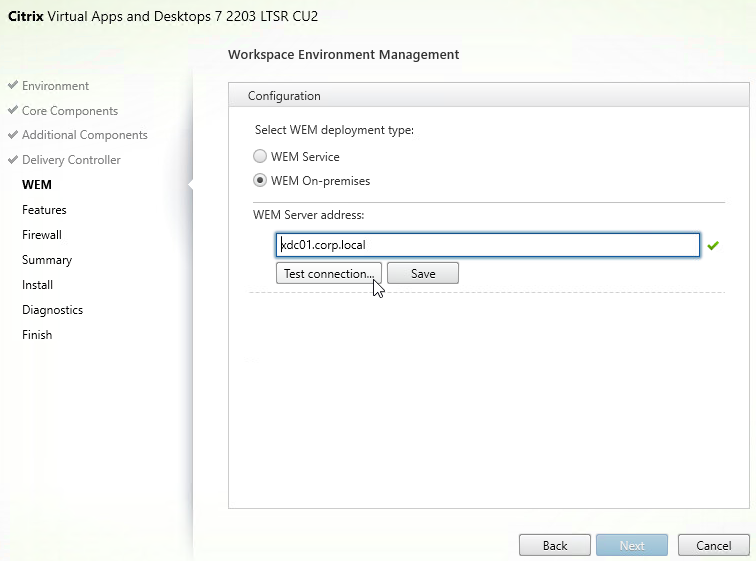Select the WEM On-premises radio button
The height and width of the screenshot is (561, 756).
point(260,180)
